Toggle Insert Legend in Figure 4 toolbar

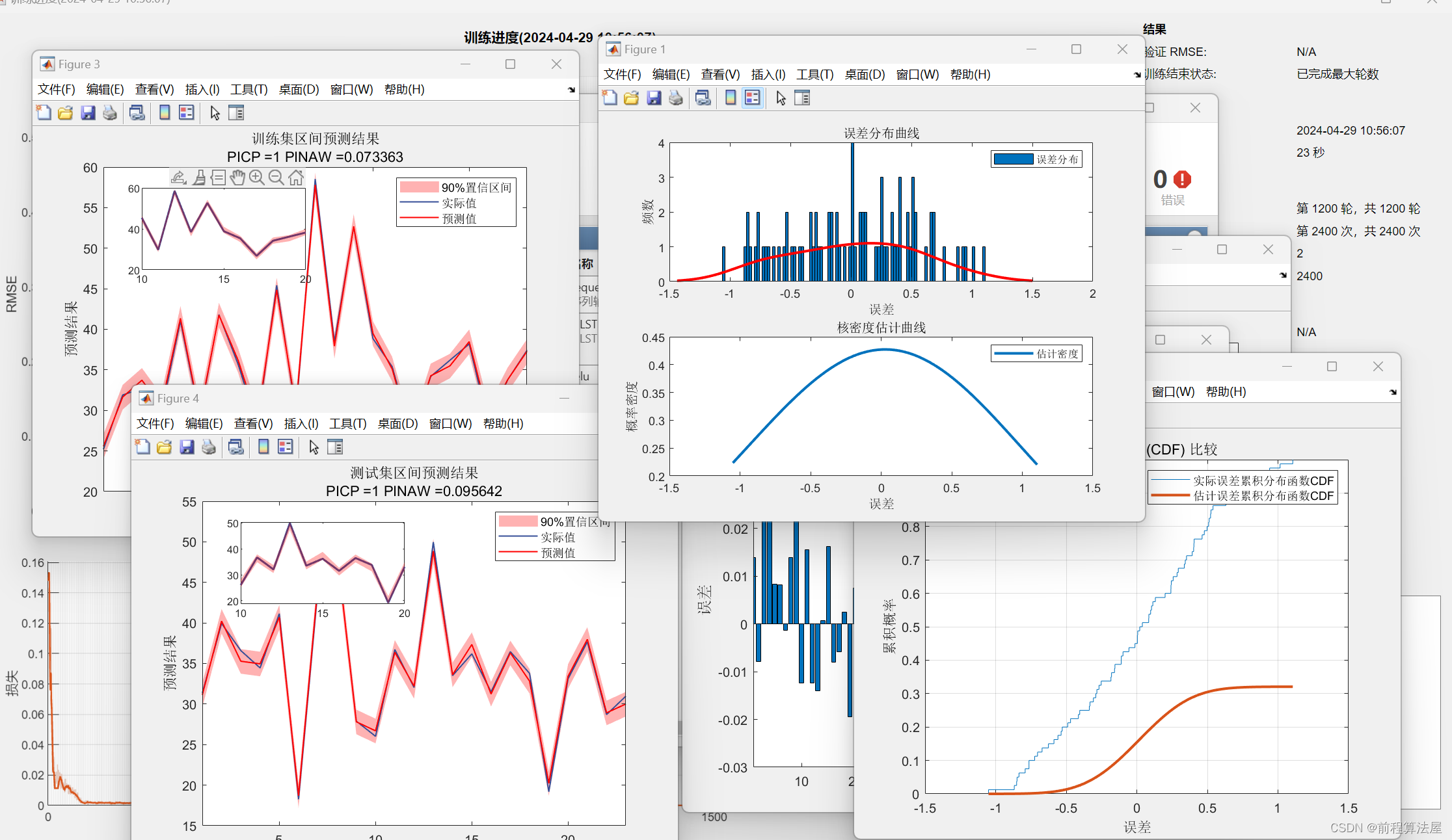286,447
